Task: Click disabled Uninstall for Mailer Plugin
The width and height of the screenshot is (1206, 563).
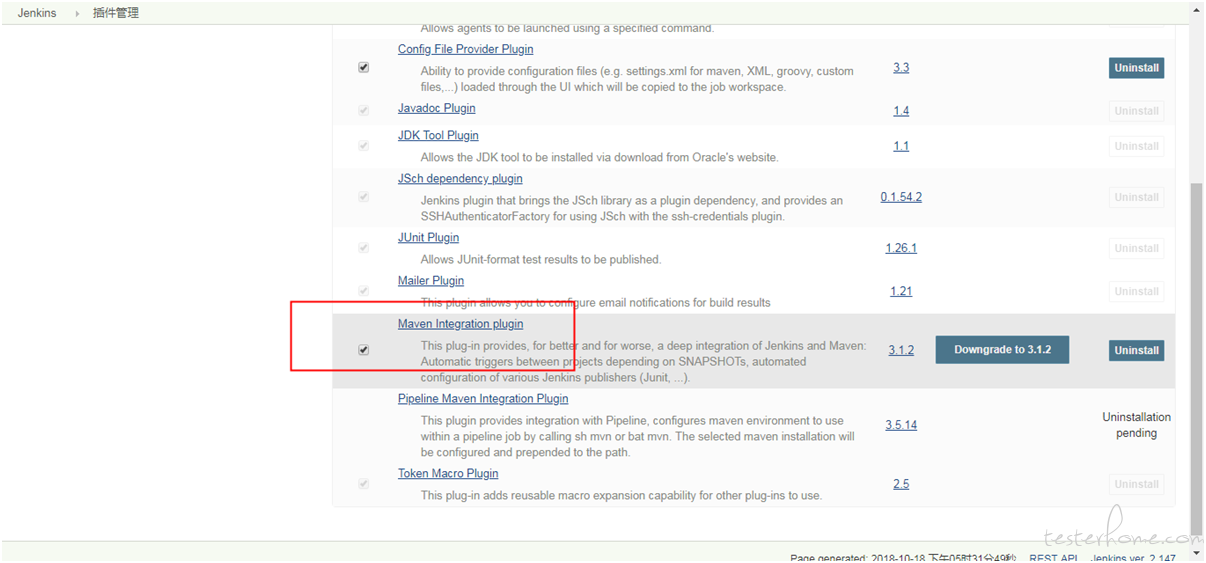Action: [x=1136, y=291]
